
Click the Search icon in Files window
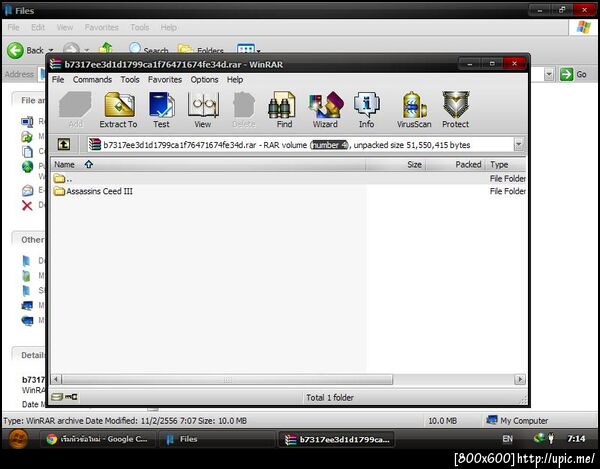coord(148,49)
